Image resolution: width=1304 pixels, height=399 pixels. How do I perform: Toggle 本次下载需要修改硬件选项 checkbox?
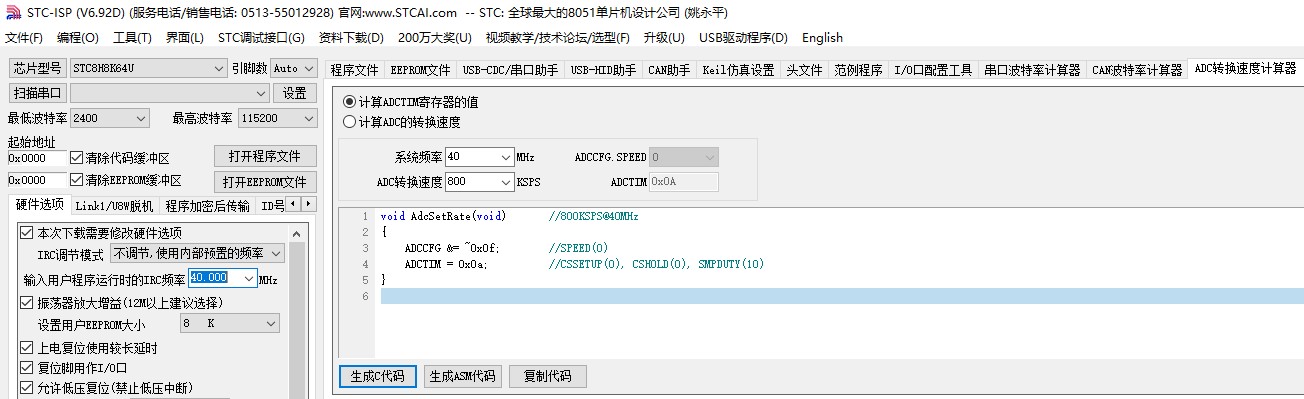(27, 233)
